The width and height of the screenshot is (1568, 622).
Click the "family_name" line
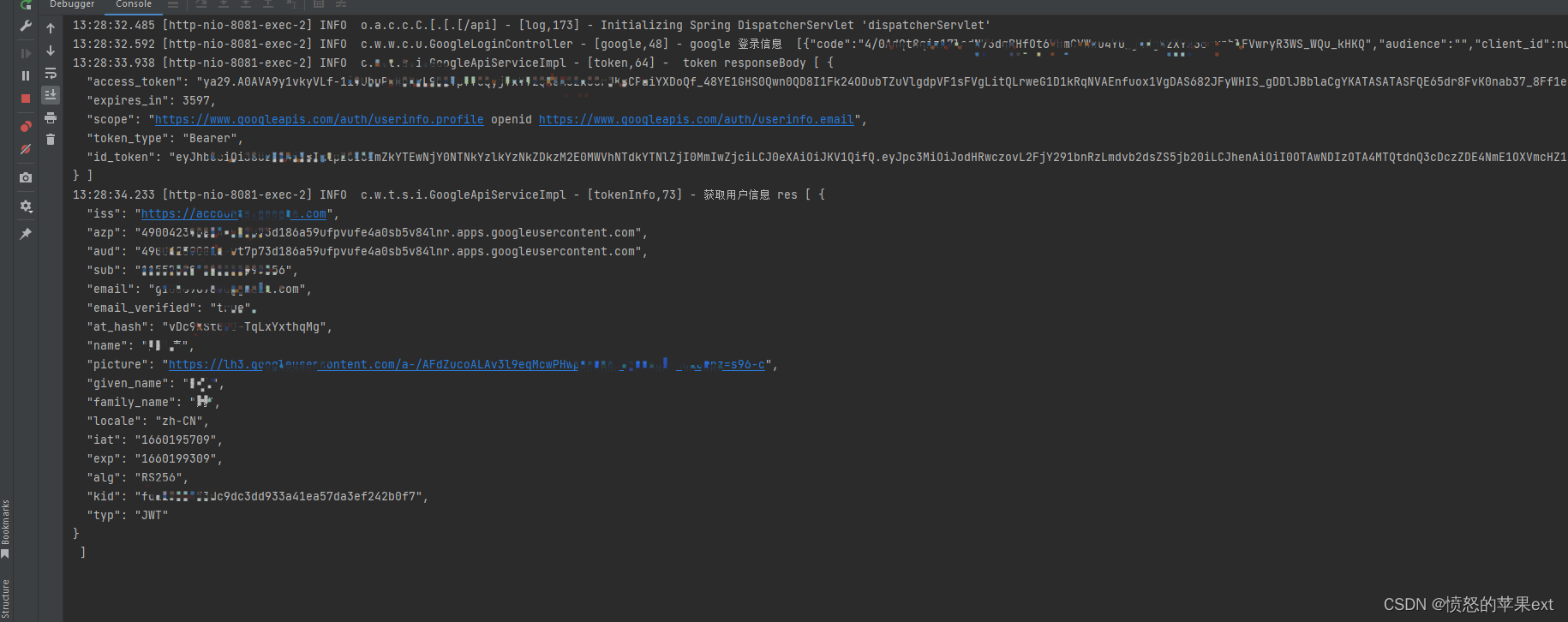coord(153,402)
